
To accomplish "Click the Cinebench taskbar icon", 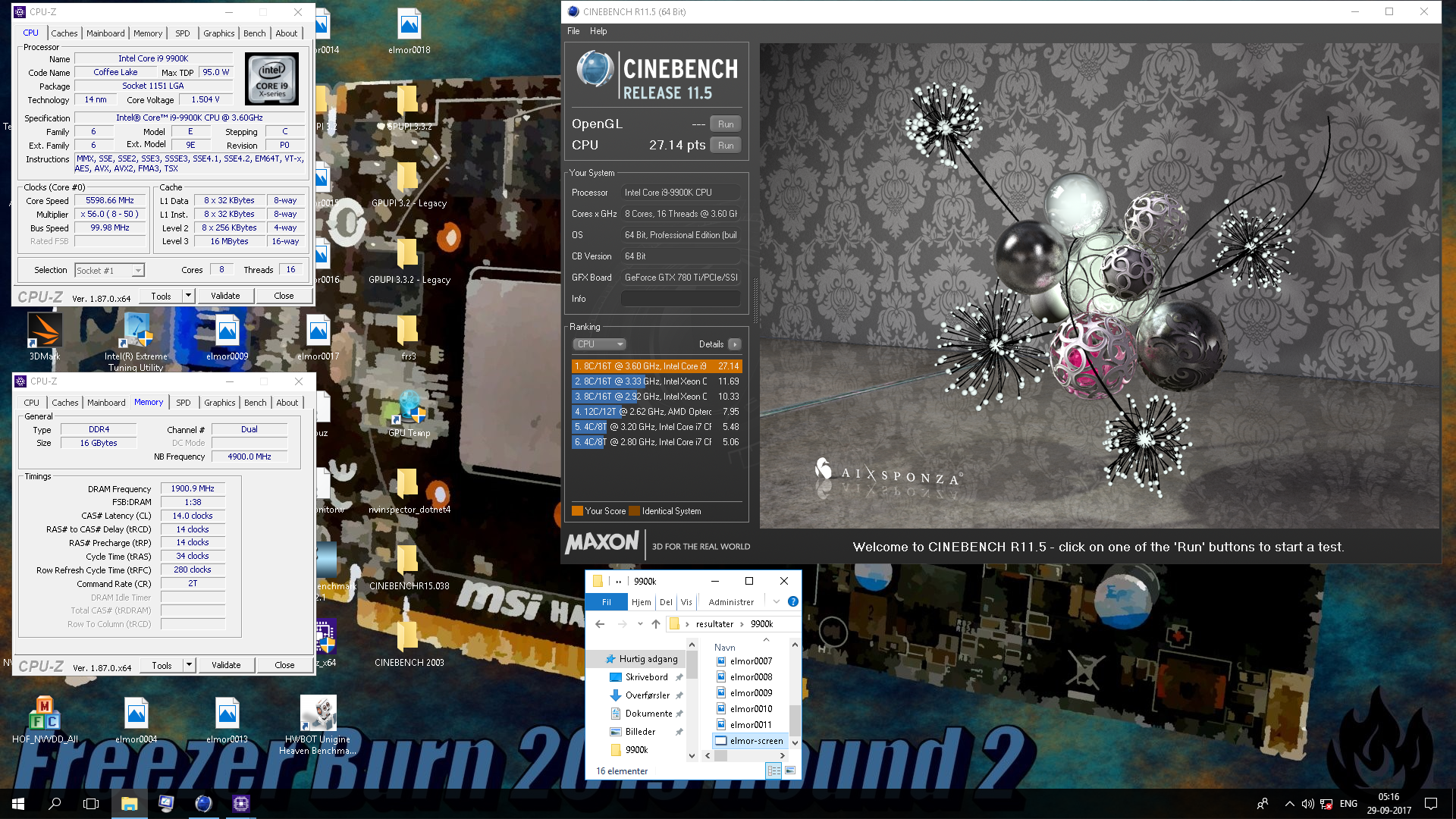I will click(x=203, y=803).
